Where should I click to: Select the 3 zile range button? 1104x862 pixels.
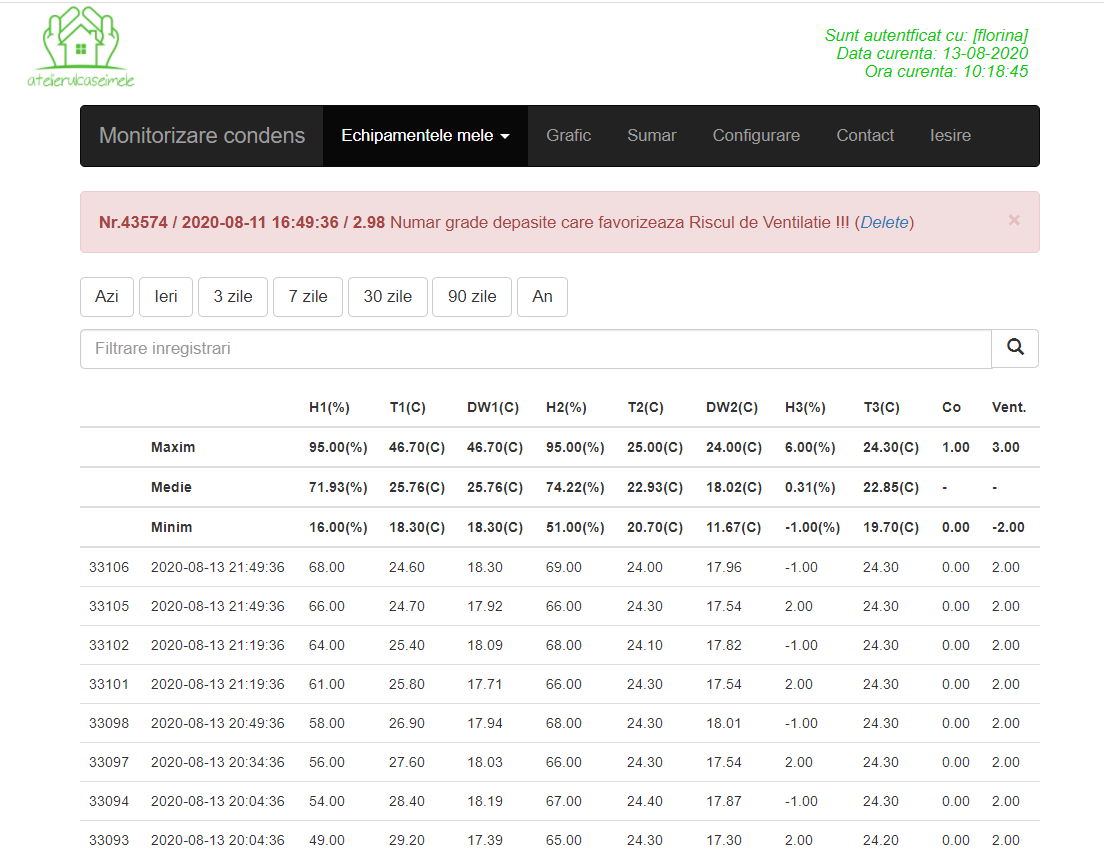[233, 297]
